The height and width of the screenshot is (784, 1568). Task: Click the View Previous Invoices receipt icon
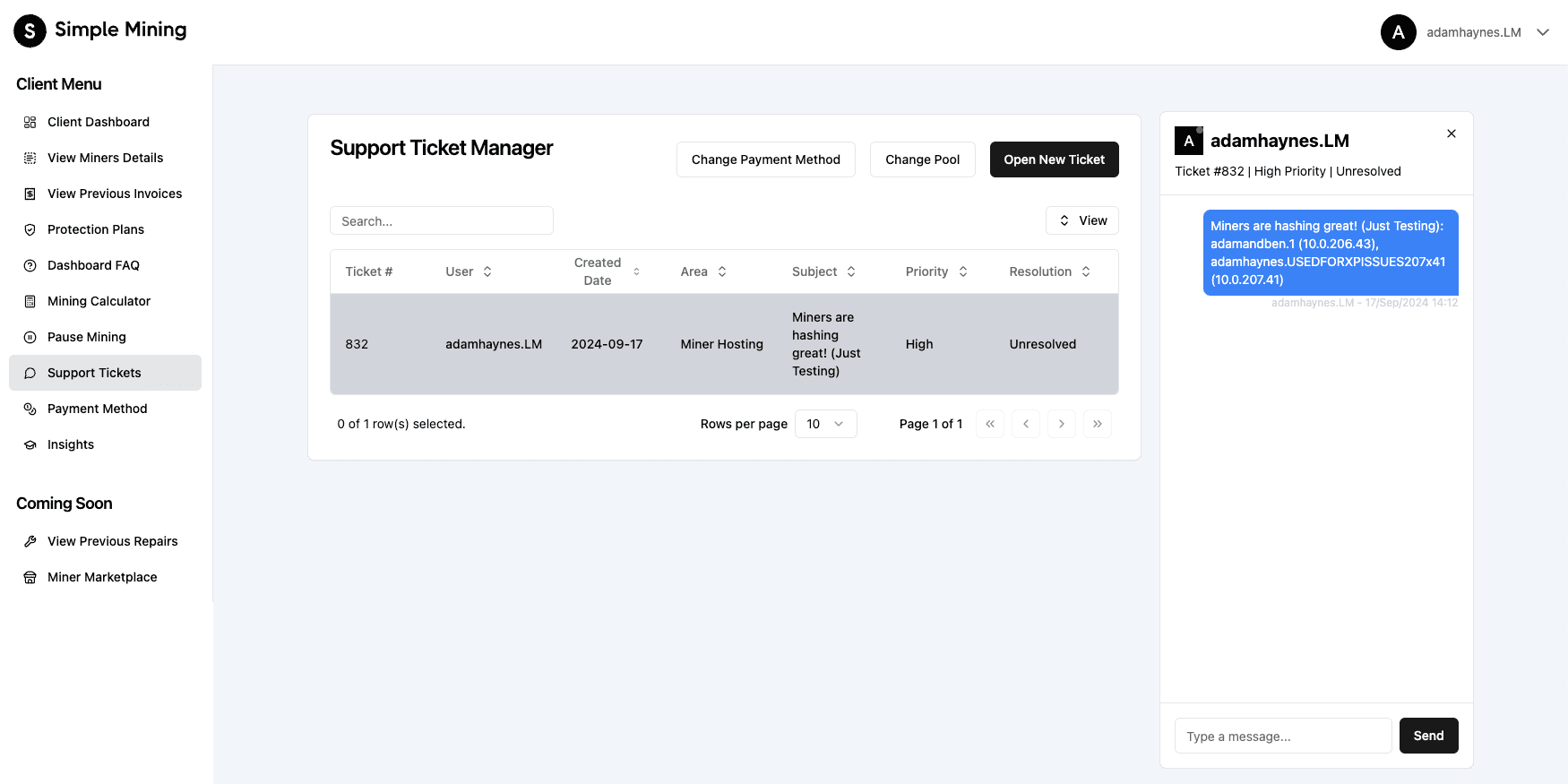[x=30, y=194]
